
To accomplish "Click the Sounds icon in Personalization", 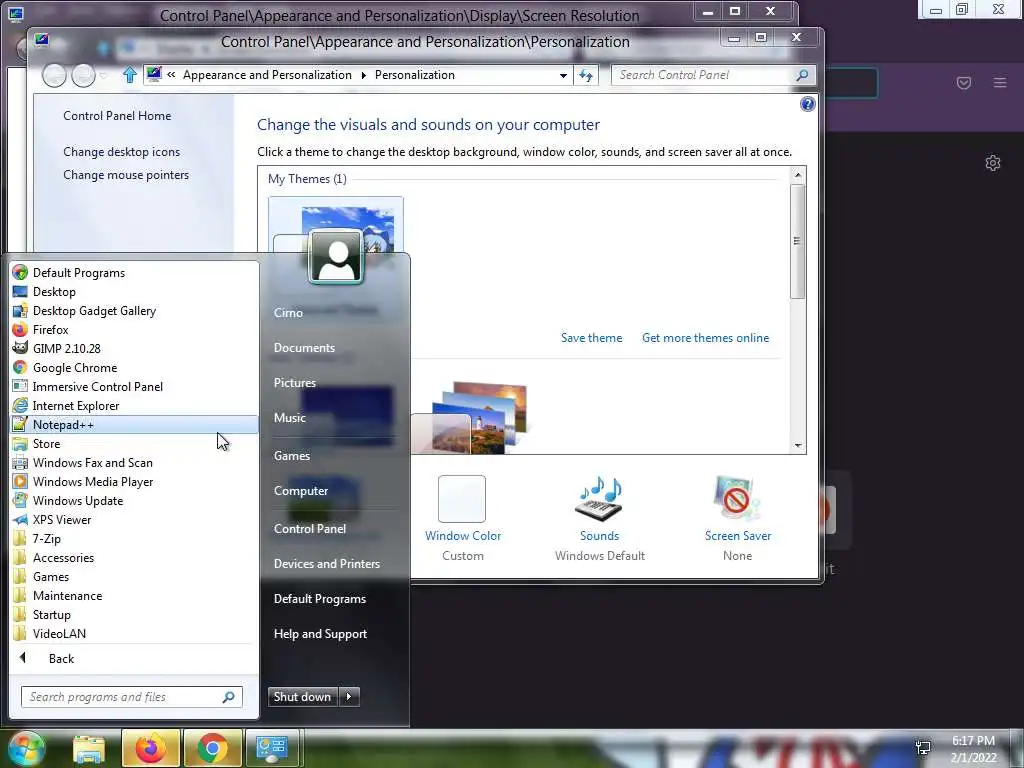I will [x=600, y=499].
